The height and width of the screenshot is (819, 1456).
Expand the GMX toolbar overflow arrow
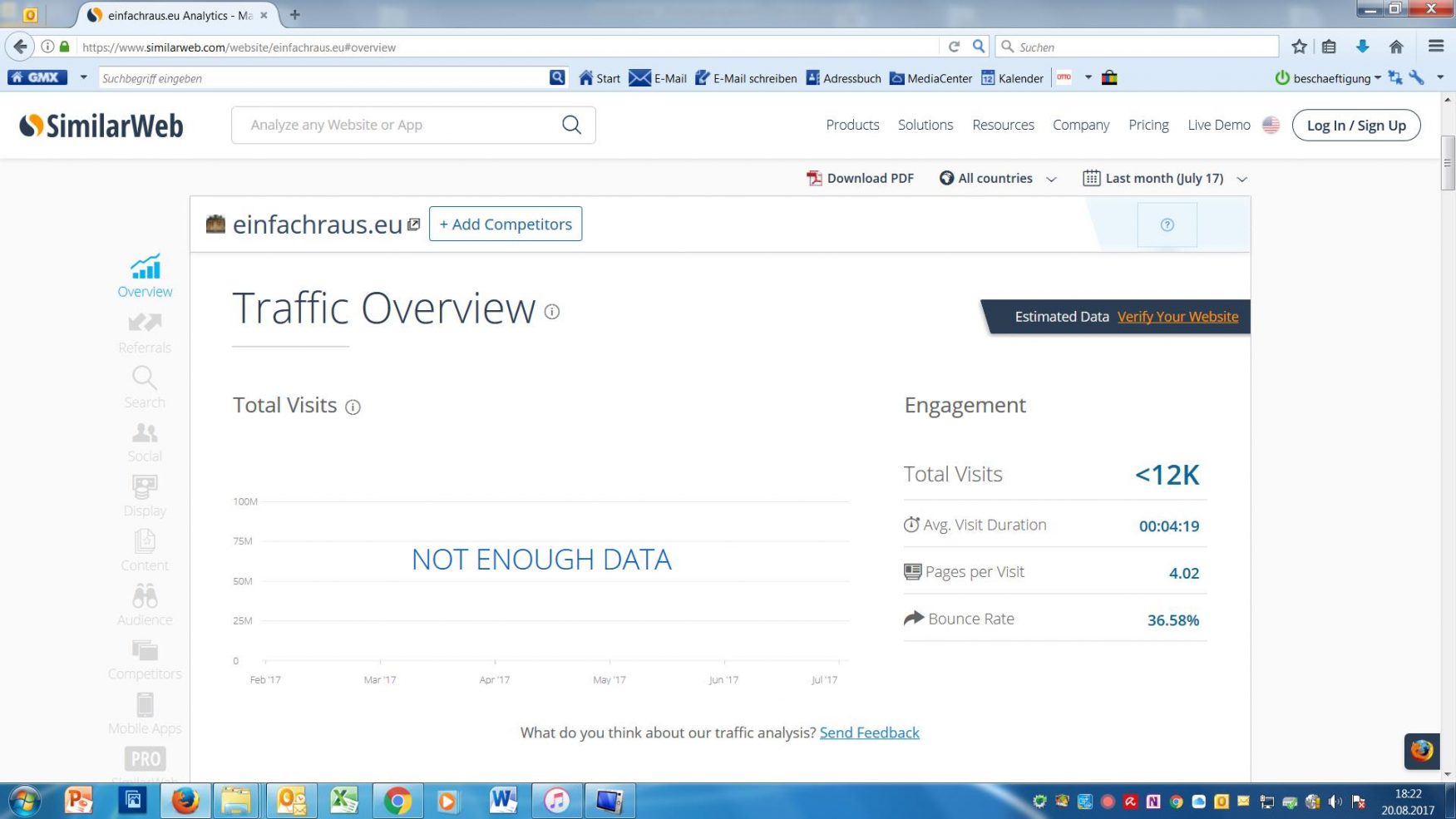point(1440,78)
